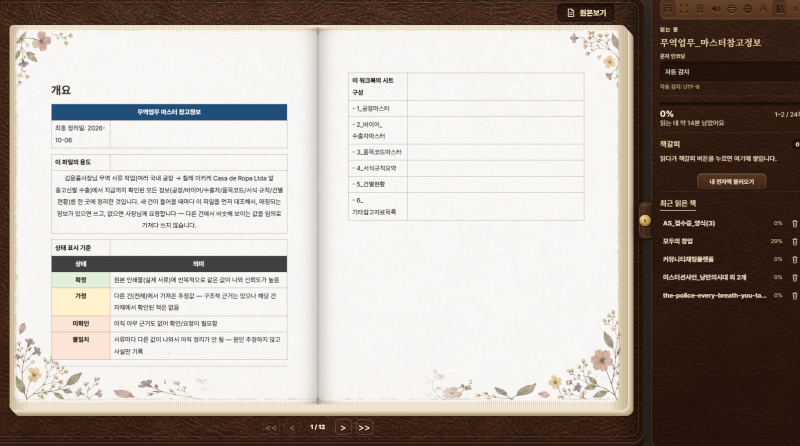Delete 모두의 창업 from recent books
Screen dimensions: 800x446
[794, 241]
